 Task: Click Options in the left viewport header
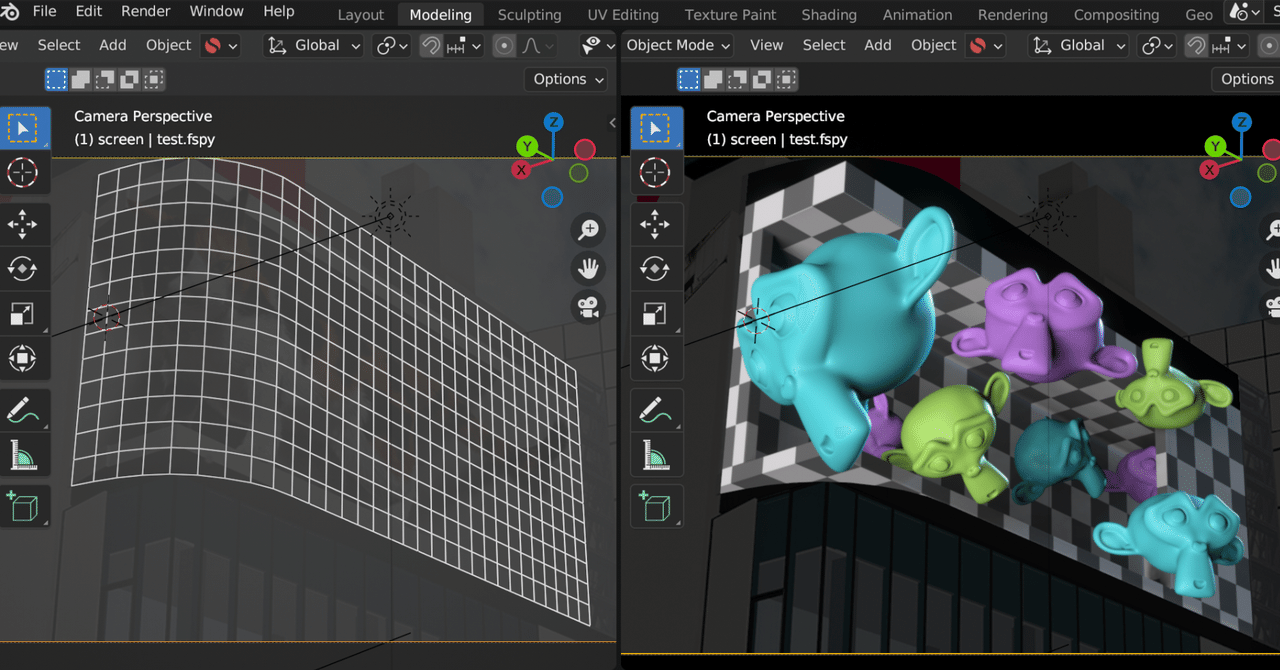pyautogui.click(x=564, y=79)
